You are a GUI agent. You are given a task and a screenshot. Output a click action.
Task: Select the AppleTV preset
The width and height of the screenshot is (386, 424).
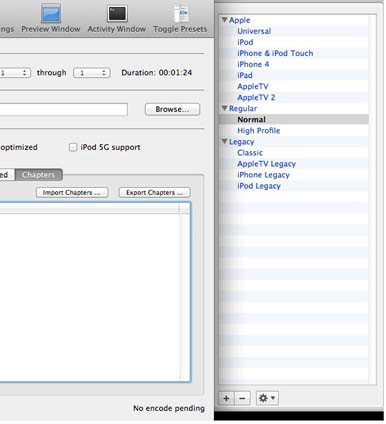click(x=253, y=86)
